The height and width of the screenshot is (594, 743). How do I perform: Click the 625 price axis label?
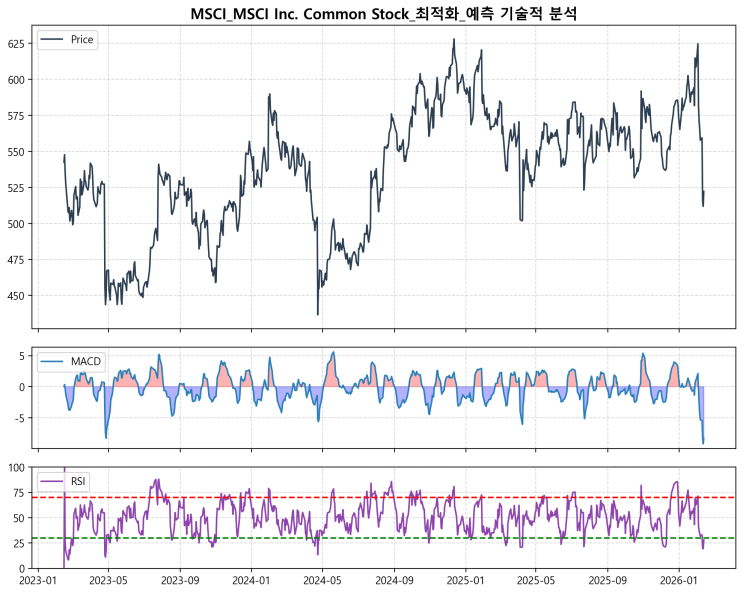[16, 44]
